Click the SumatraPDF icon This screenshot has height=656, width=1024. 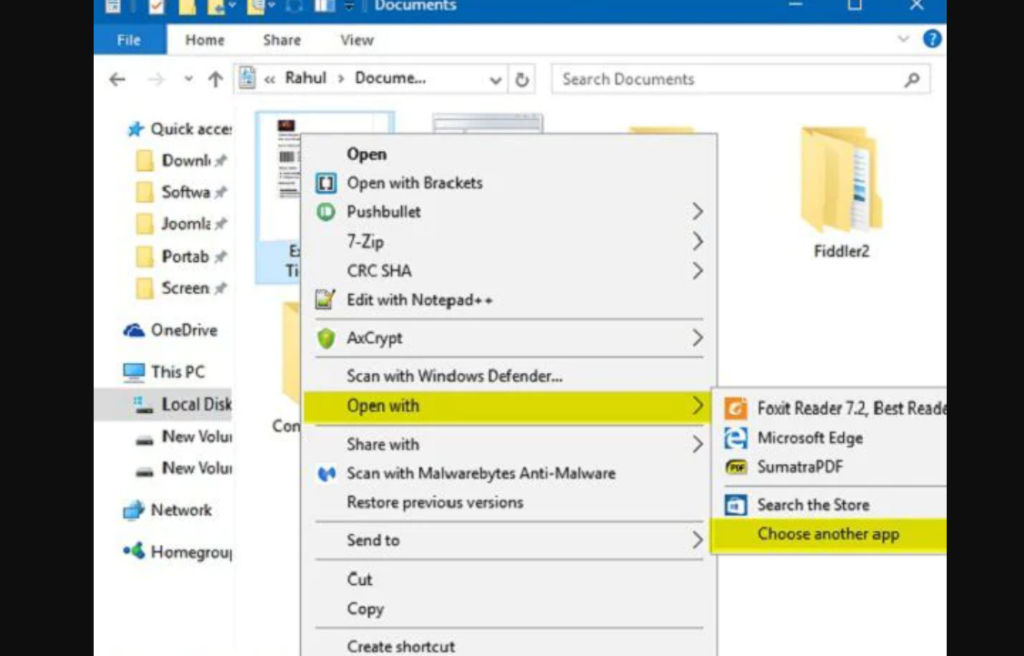(735, 467)
